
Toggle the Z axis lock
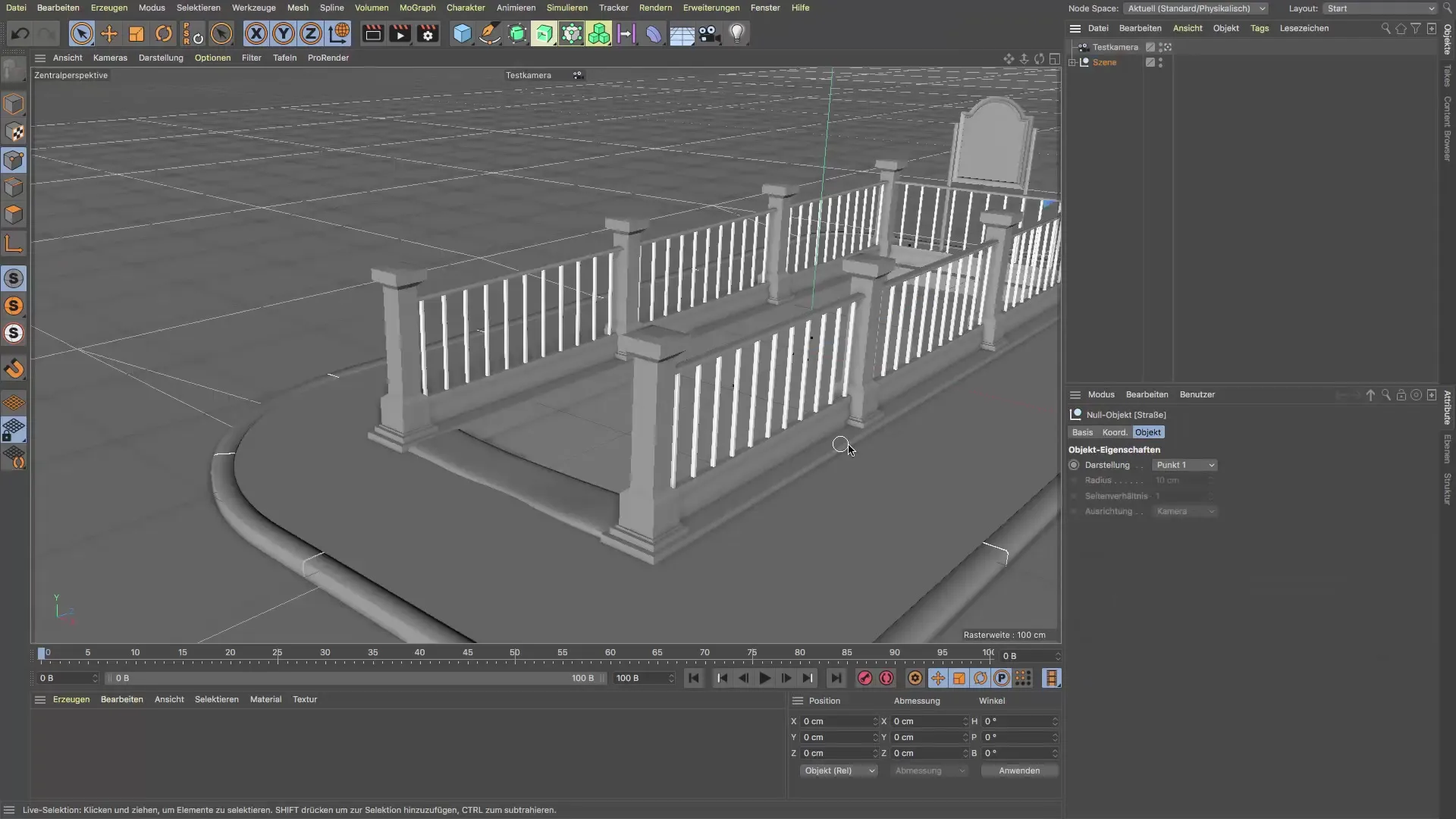coord(311,33)
